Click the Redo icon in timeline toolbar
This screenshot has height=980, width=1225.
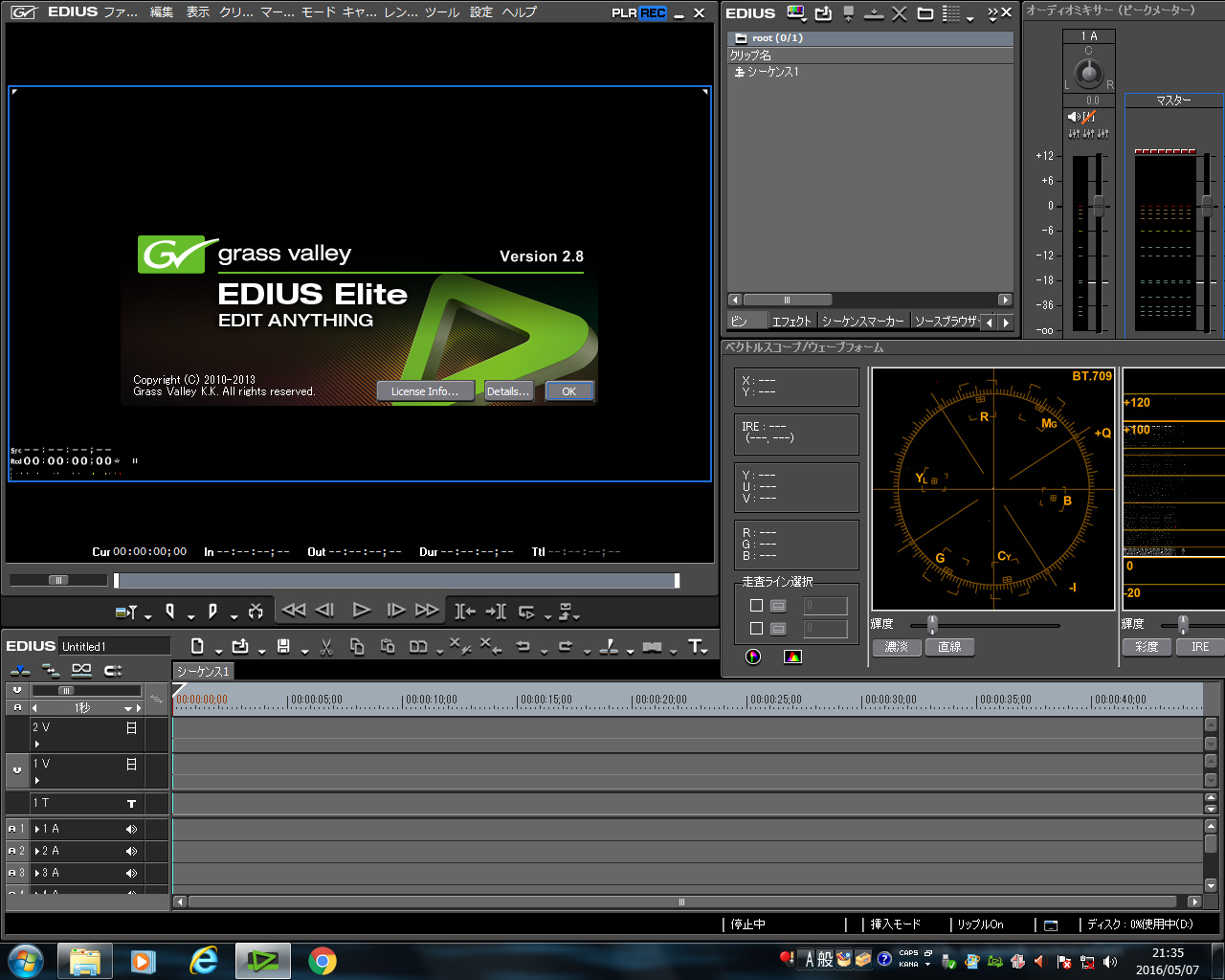tap(566, 647)
